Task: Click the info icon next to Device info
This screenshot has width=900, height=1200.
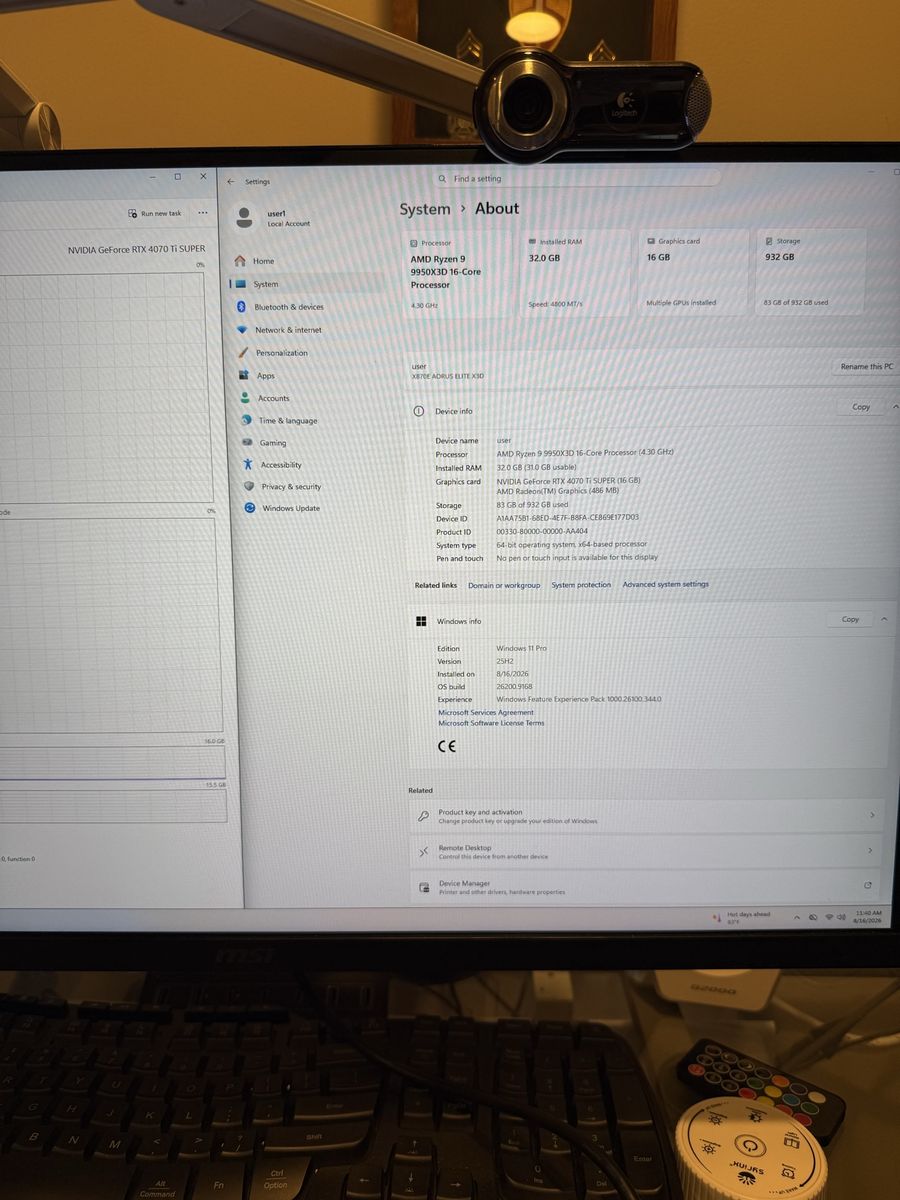Action: (x=419, y=411)
